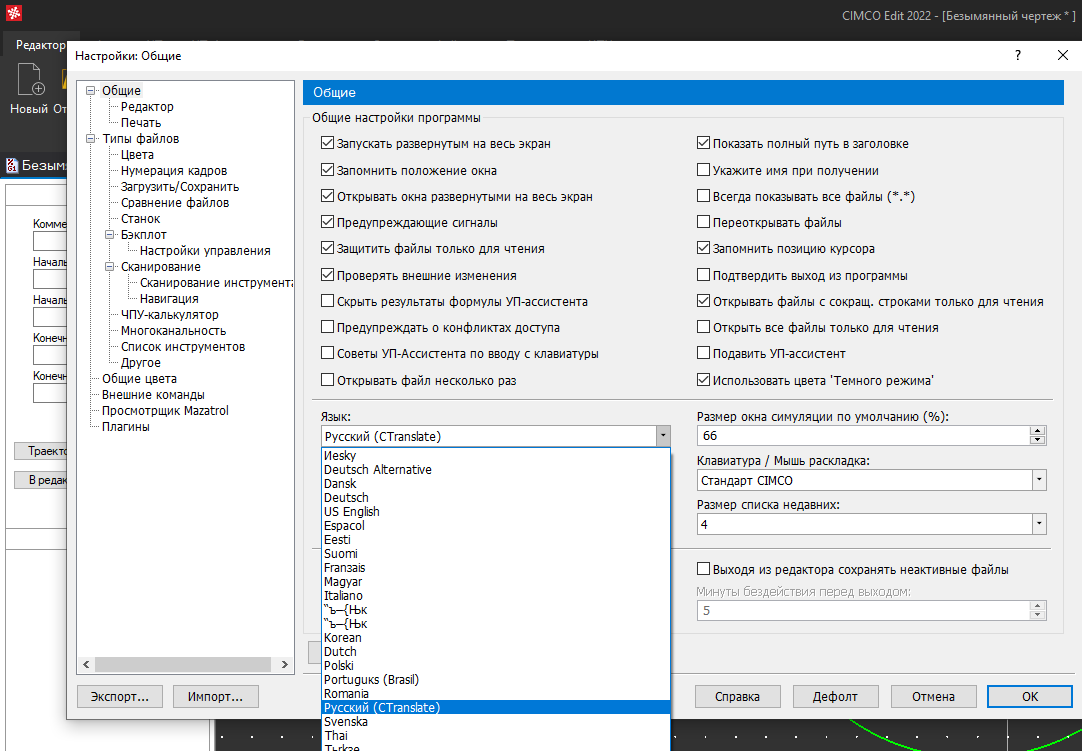Check 'Подтвердить выход из программы' option
This screenshot has width=1082, height=751.
703,275
